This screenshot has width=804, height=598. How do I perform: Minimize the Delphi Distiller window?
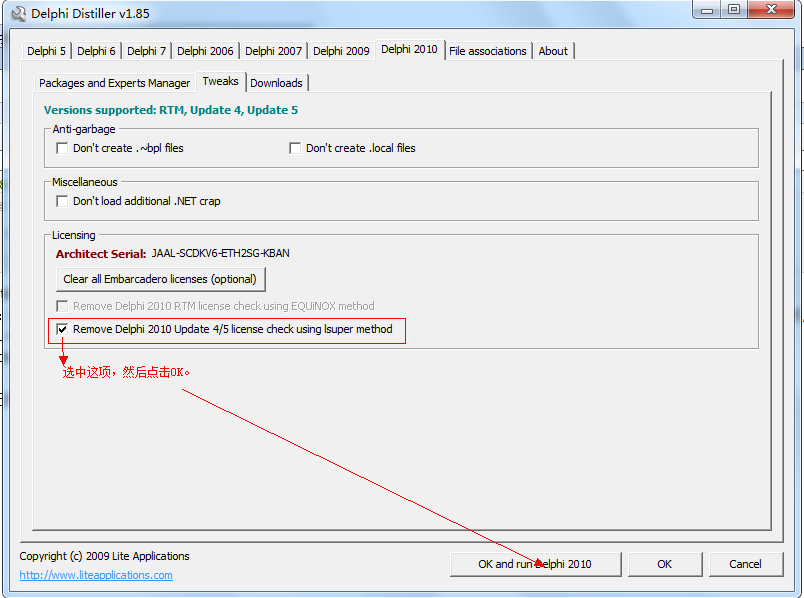[x=707, y=9]
